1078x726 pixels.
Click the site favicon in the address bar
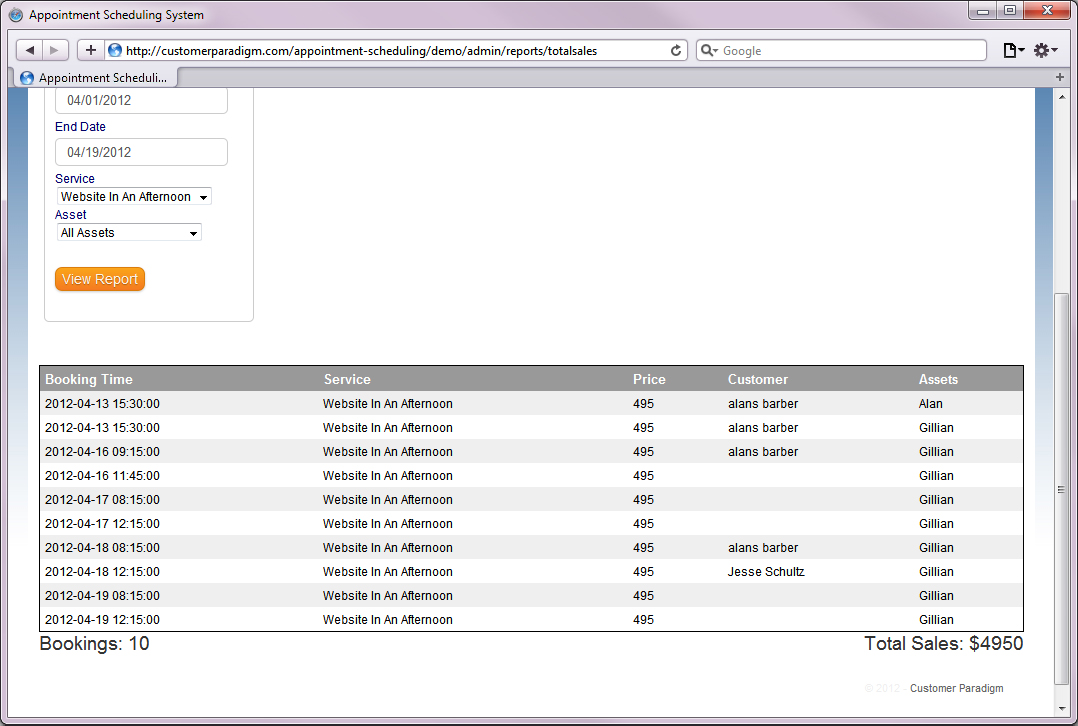coord(116,49)
